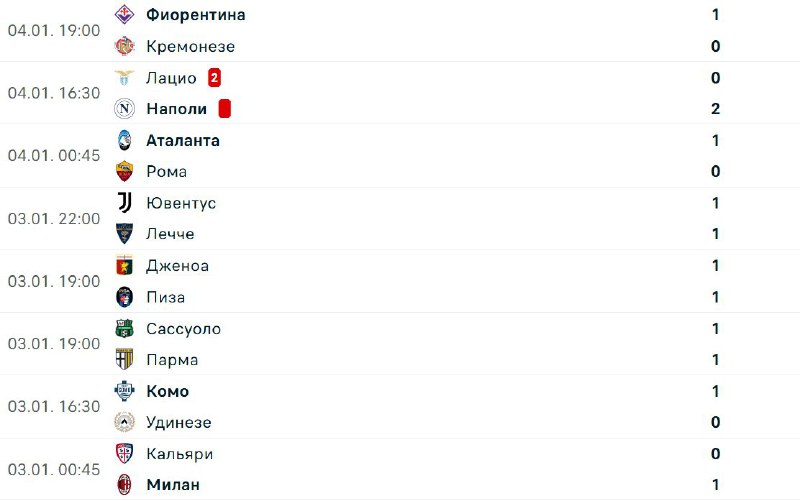Viewport: 800px width, 501px height.
Task: Open the Сассуоло team name link
Action: click(183, 328)
